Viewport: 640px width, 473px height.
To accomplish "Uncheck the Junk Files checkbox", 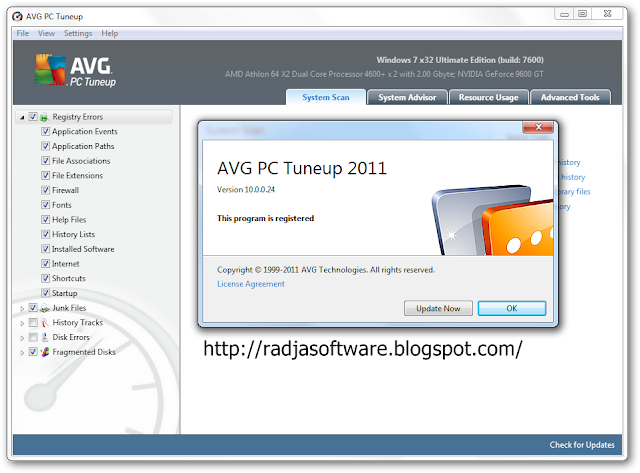I will tap(33, 308).
